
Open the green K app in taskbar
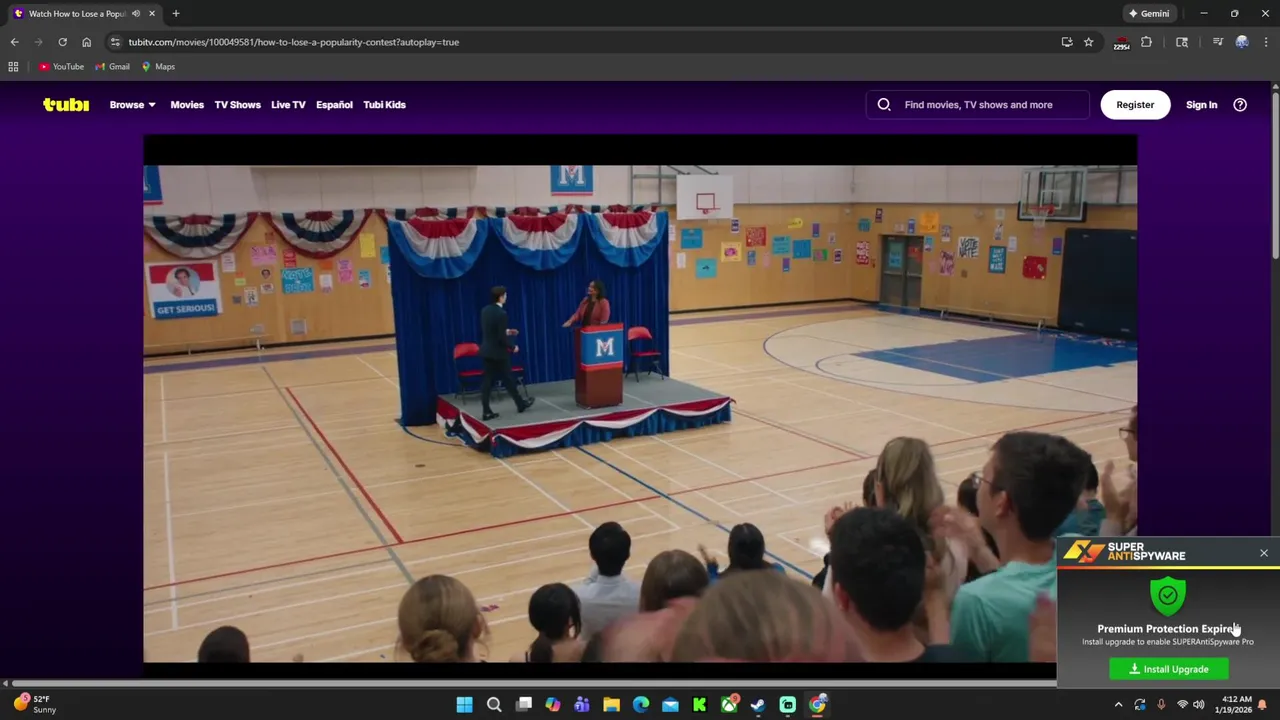click(x=699, y=705)
